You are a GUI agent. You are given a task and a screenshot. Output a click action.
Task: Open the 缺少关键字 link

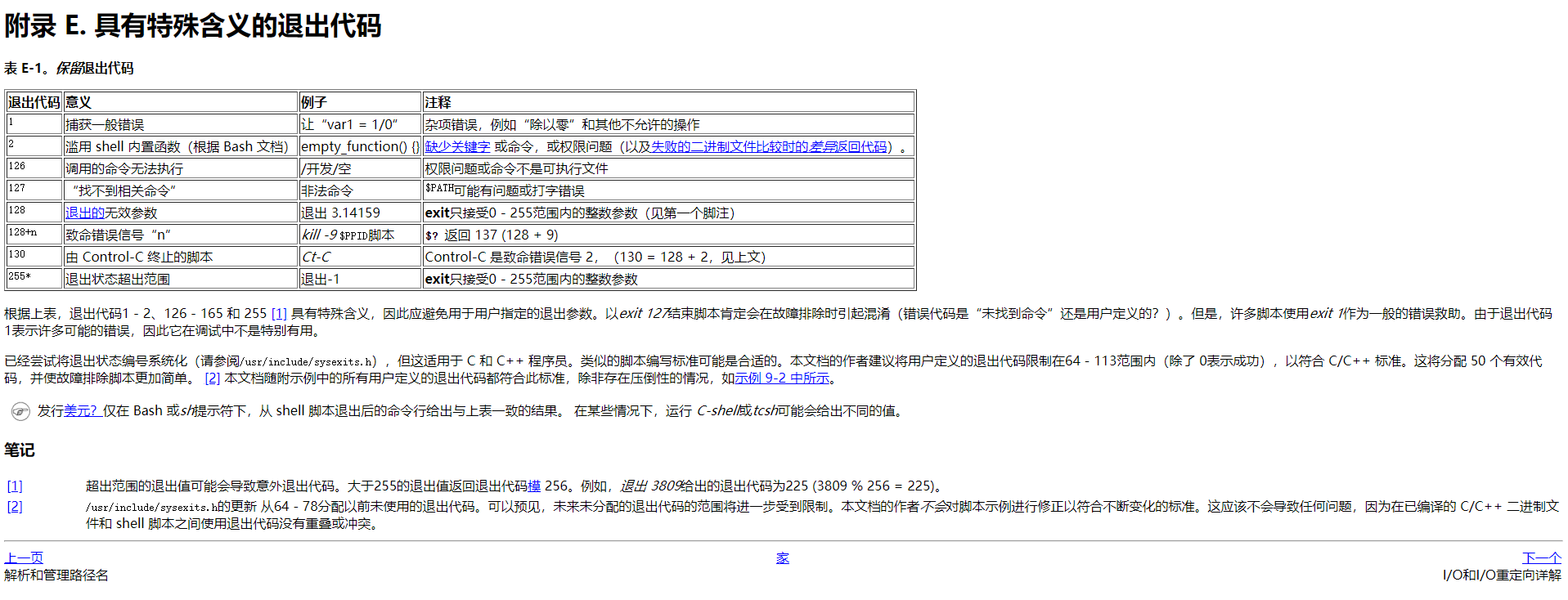click(x=457, y=146)
